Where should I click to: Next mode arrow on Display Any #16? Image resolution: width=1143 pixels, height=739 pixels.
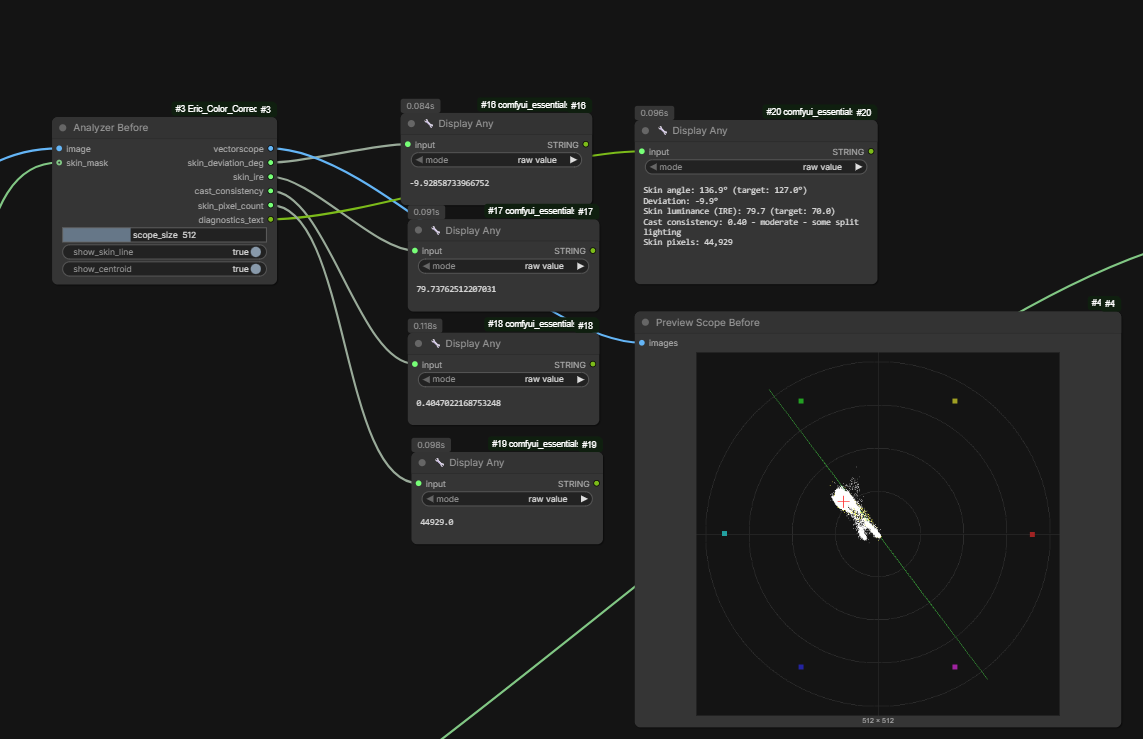[x=573, y=160]
